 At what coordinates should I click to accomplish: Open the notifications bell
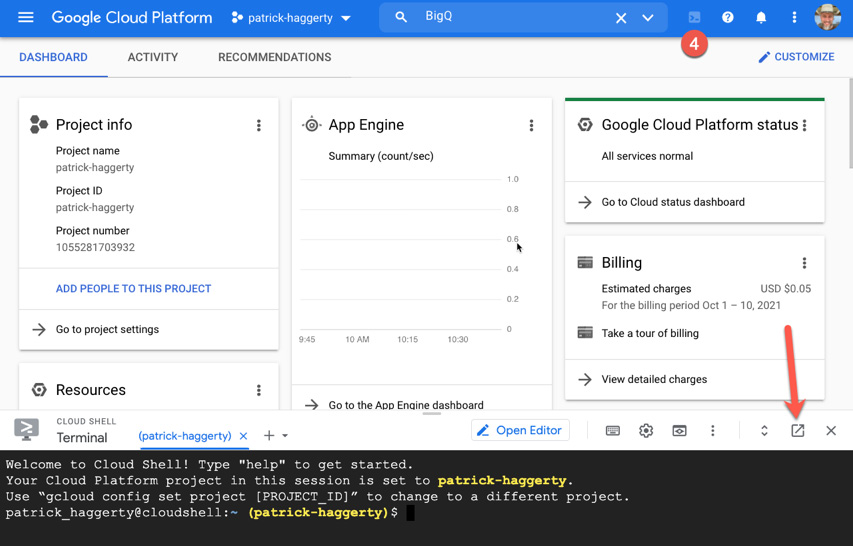pyautogui.click(x=761, y=17)
